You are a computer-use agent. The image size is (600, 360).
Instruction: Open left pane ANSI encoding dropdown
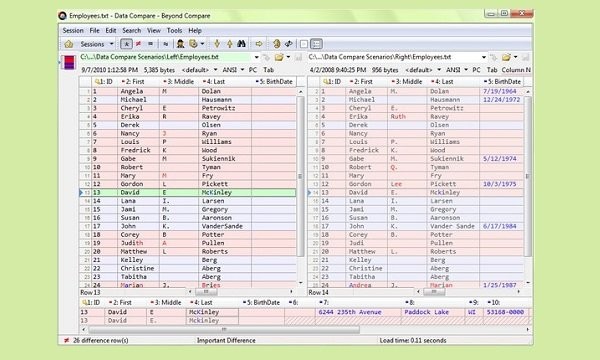click(233, 70)
